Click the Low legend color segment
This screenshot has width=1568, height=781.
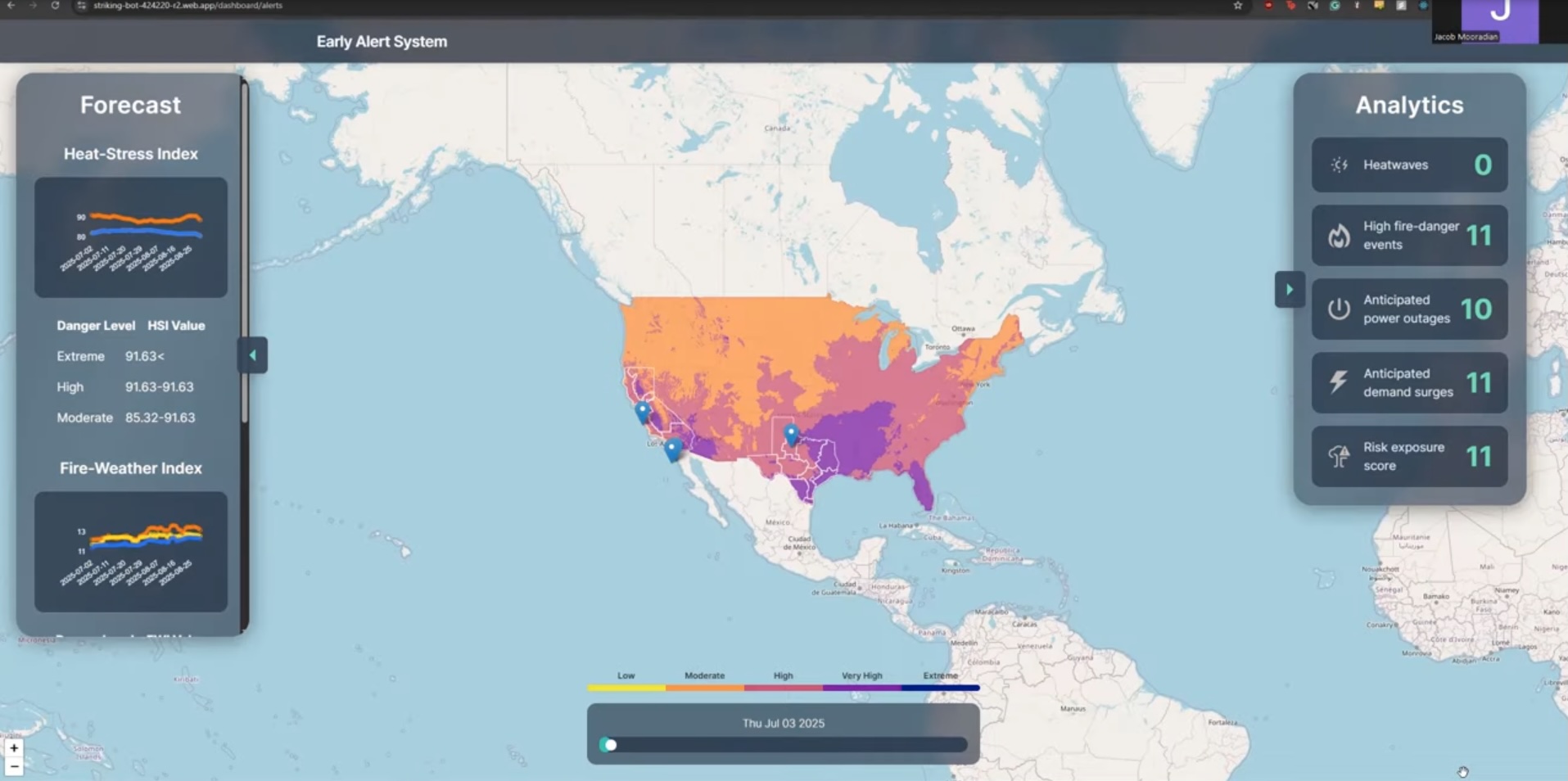pyautogui.click(x=626, y=688)
